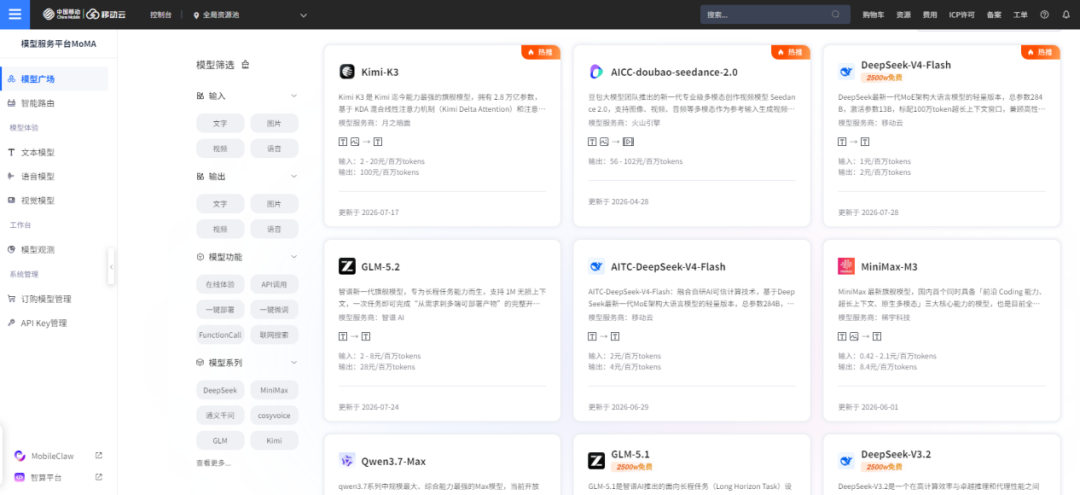Open the hamburger menu in top-left corner
1080x495 pixels.
click(x=14, y=14)
